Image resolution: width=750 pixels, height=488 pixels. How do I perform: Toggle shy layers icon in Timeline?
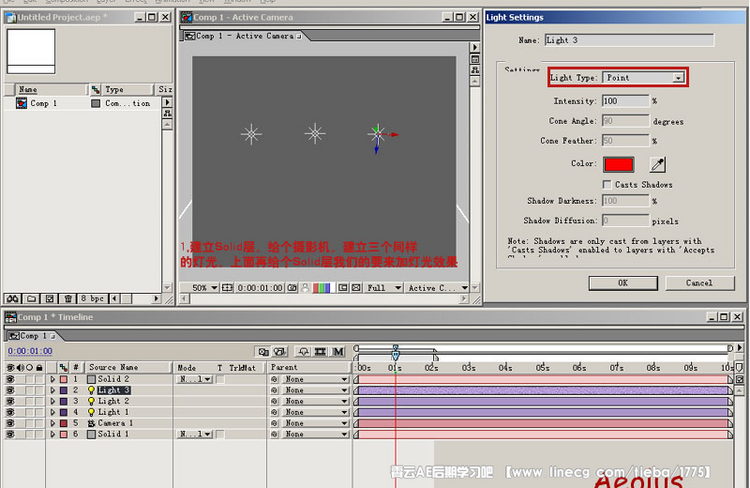click(303, 352)
